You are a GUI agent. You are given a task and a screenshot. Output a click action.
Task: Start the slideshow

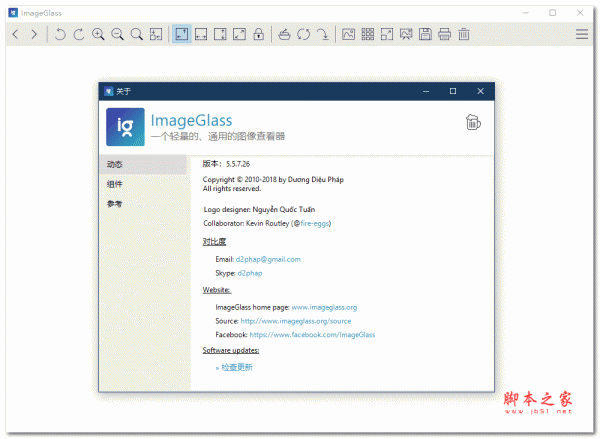(406, 34)
